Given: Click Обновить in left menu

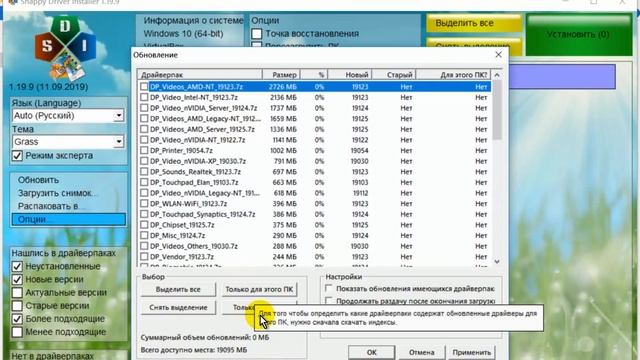Looking at the screenshot, I should point(38,180).
